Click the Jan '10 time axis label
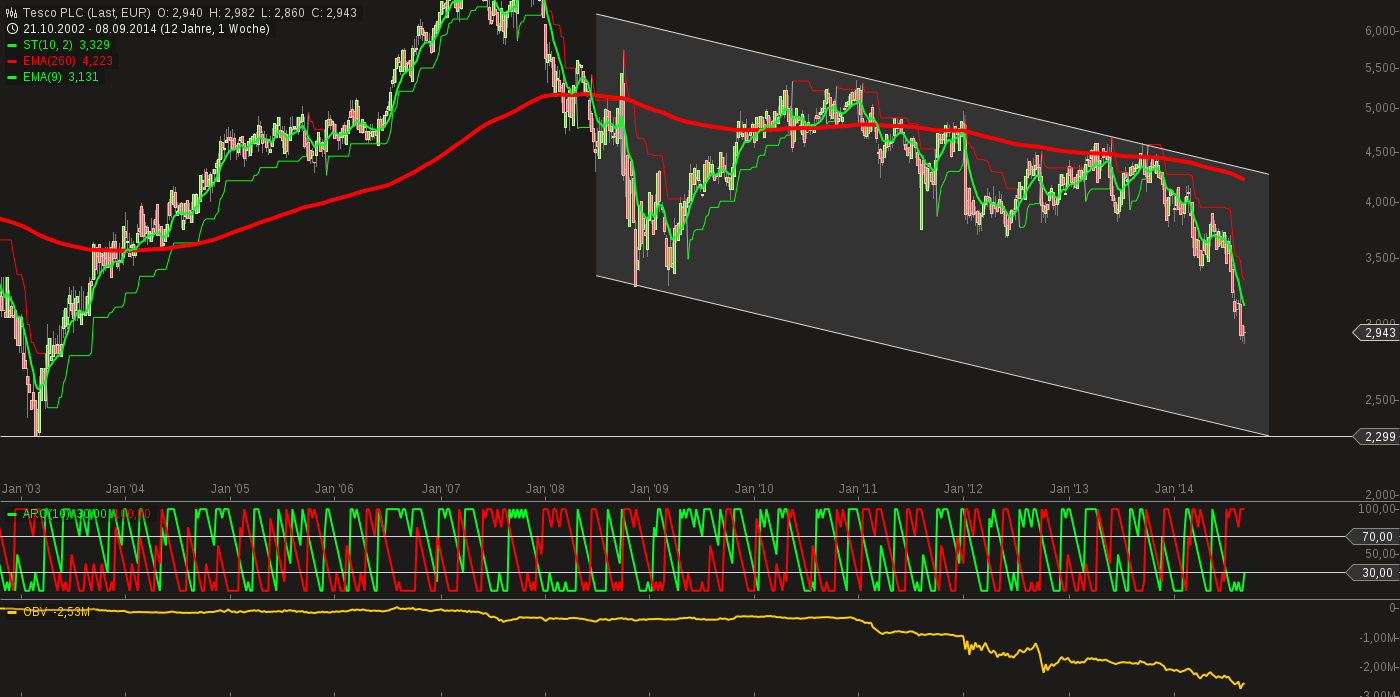The image size is (1400, 697). (x=754, y=489)
